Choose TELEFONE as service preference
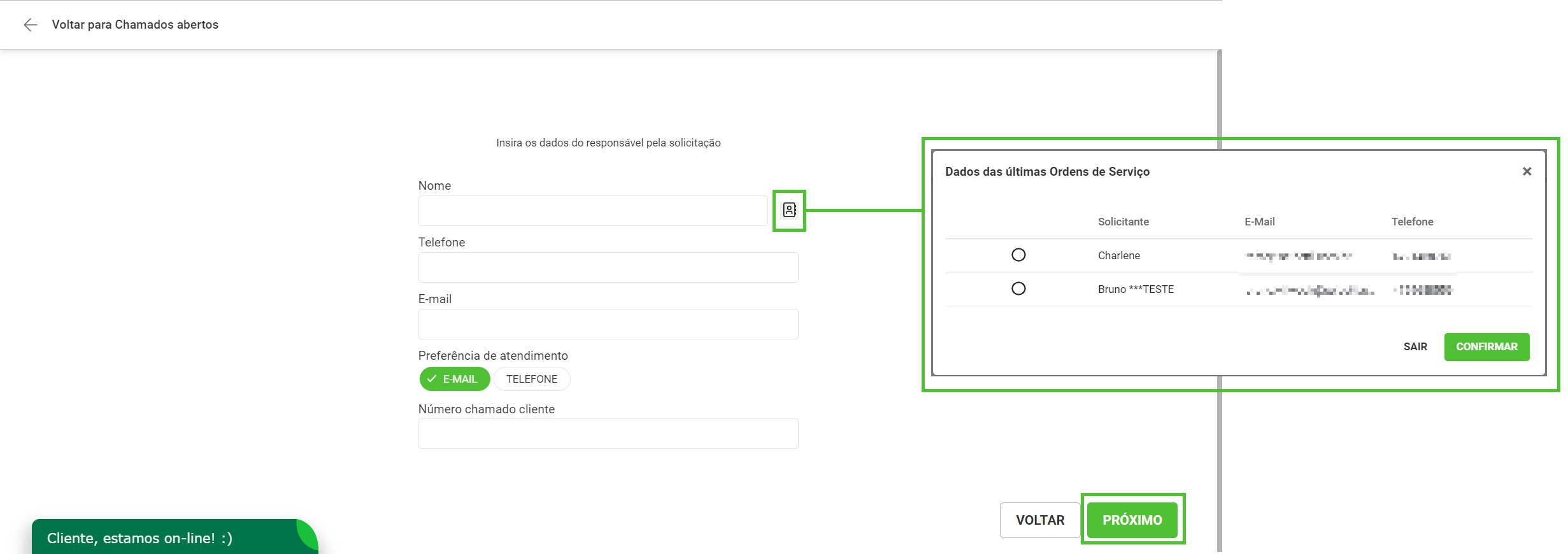1568x554 pixels. 532,379
